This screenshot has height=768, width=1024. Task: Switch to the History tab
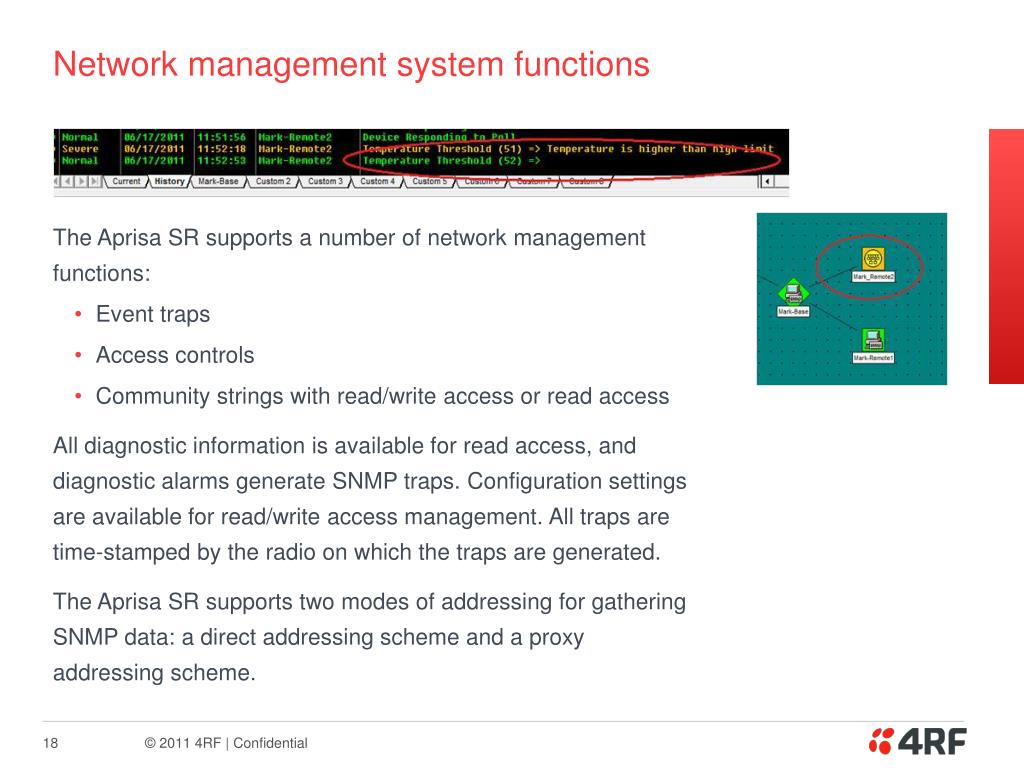click(x=169, y=182)
